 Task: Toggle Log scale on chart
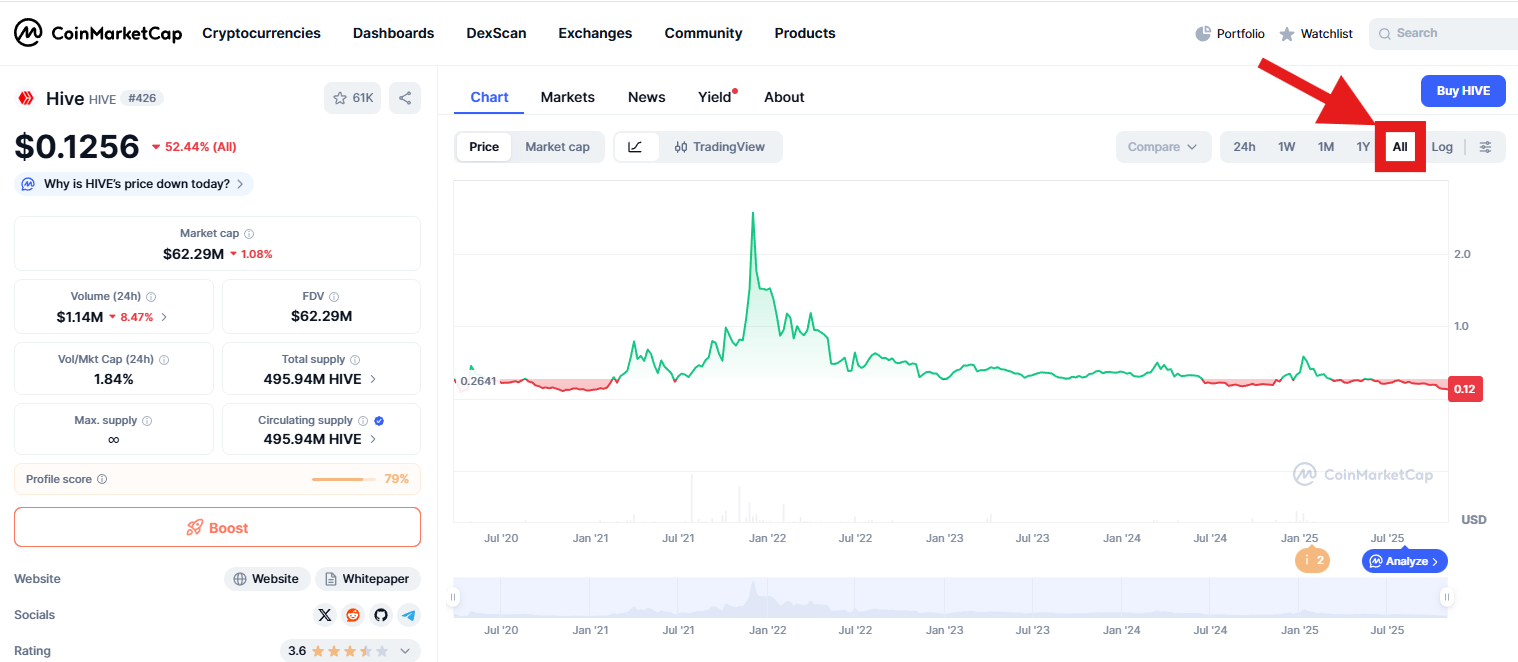tap(1441, 147)
